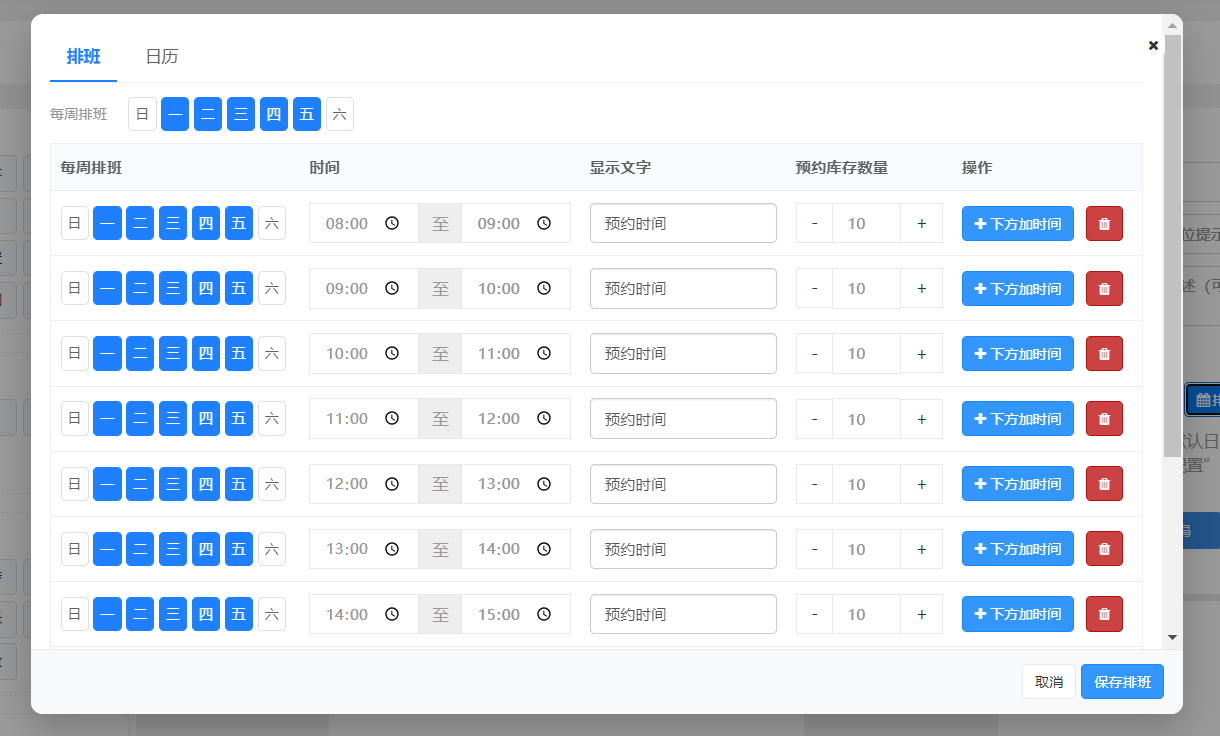The height and width of the screenshot is (736, 1220).
Task: Increase stock quantity for the 08:00 row
Action: (x=921, y=223)
